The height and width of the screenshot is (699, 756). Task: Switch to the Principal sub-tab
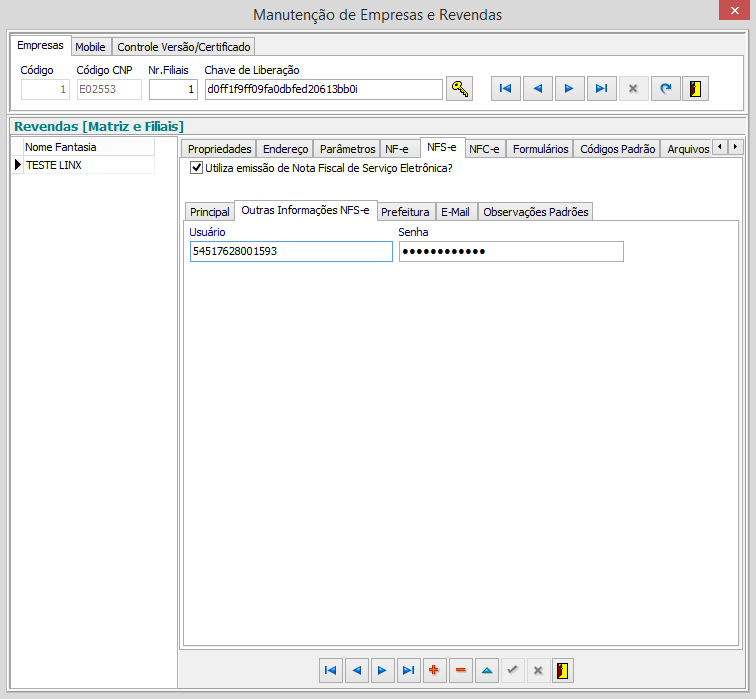[x=210, y=212]
